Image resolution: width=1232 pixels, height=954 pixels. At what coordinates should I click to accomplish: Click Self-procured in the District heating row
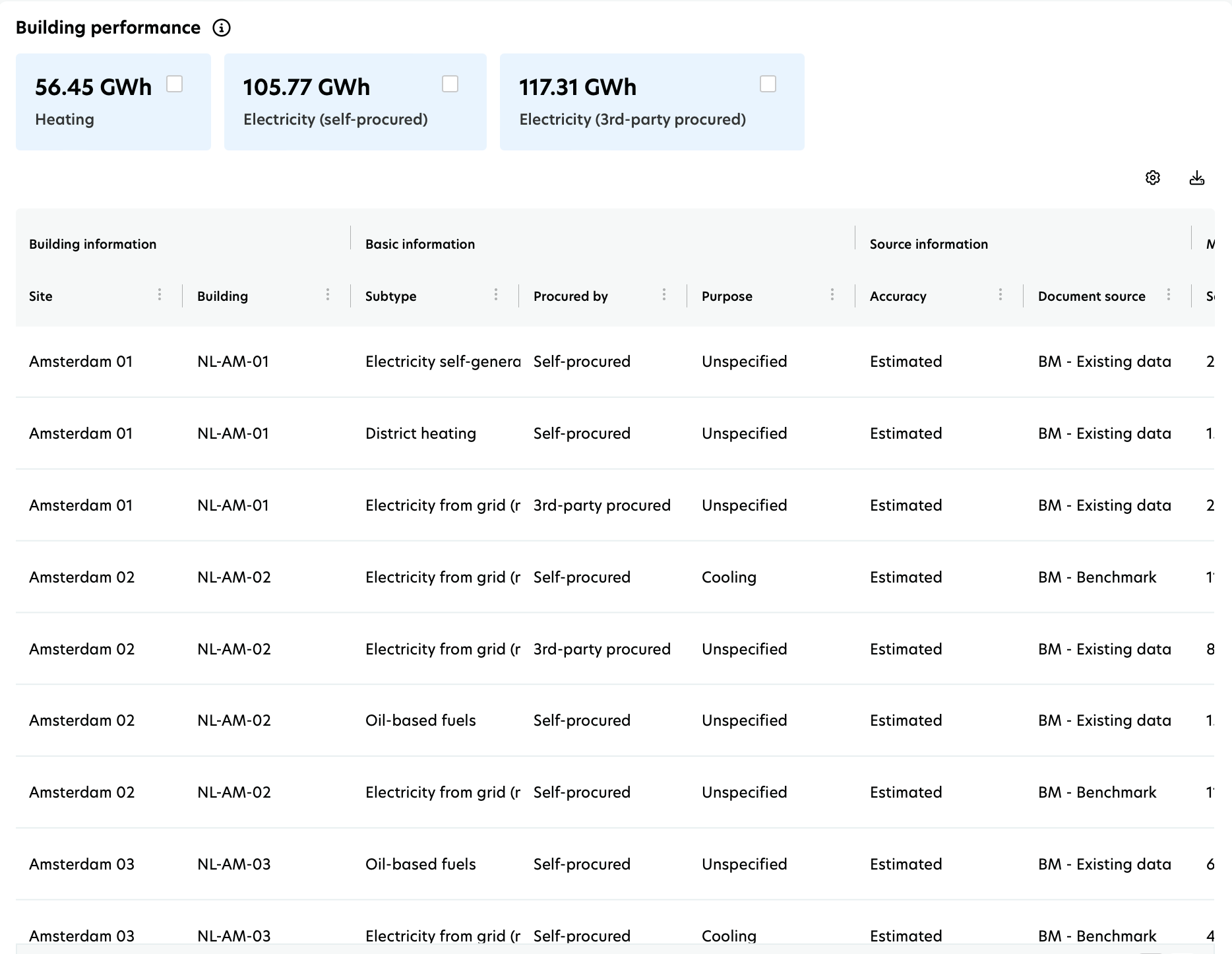(582, 433)
